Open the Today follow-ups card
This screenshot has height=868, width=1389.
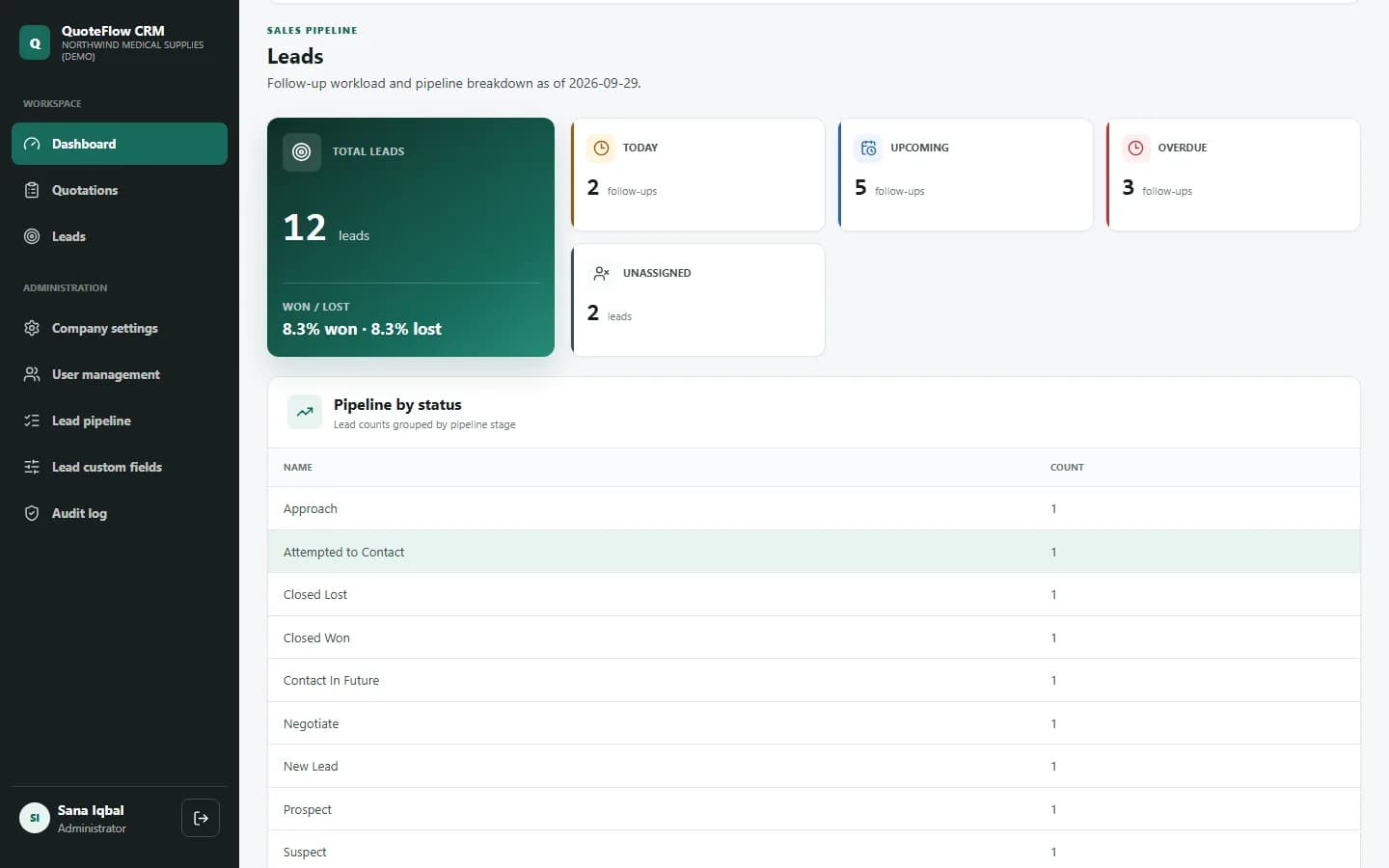[698, 175]
